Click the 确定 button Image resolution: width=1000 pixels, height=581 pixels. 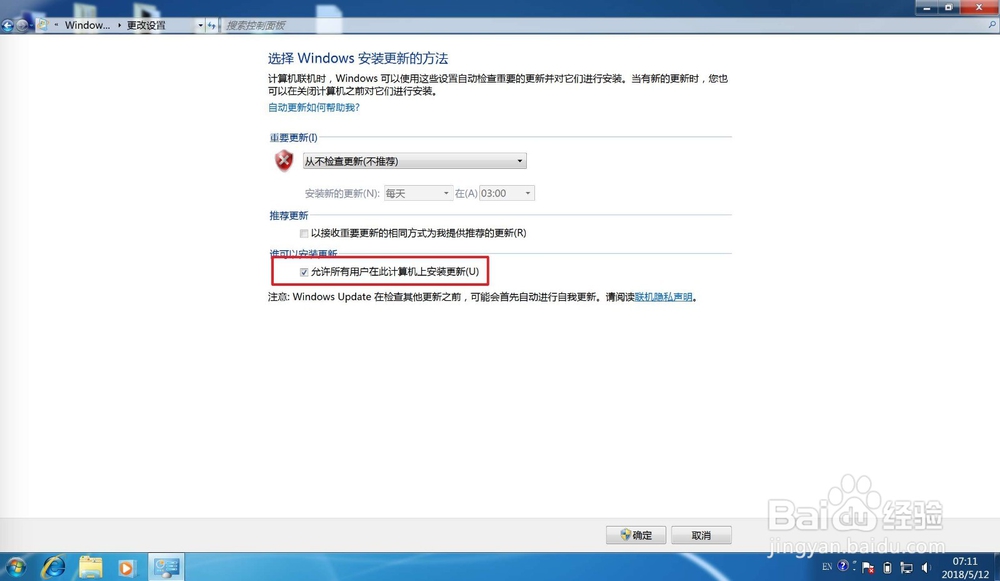tap(636, 535)
